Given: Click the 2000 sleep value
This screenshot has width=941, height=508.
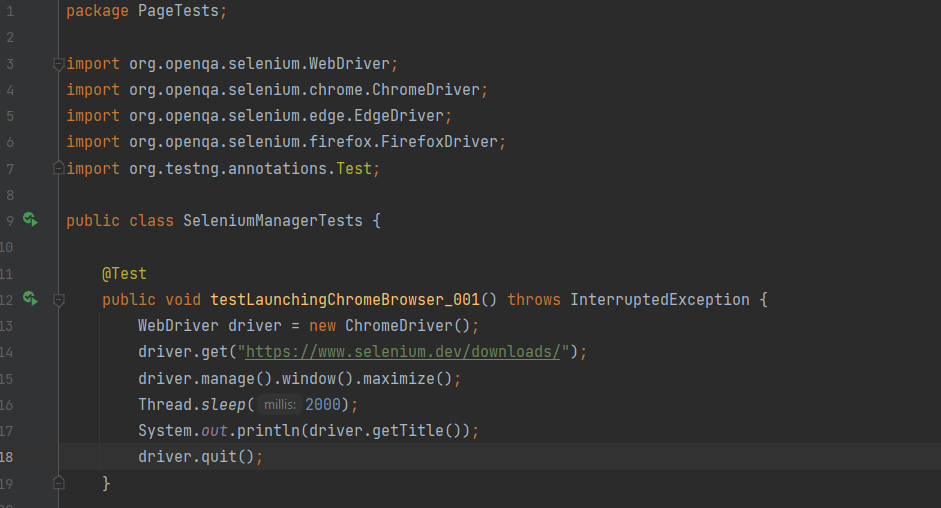Looking at the screenshot, I should coord(323,405).
